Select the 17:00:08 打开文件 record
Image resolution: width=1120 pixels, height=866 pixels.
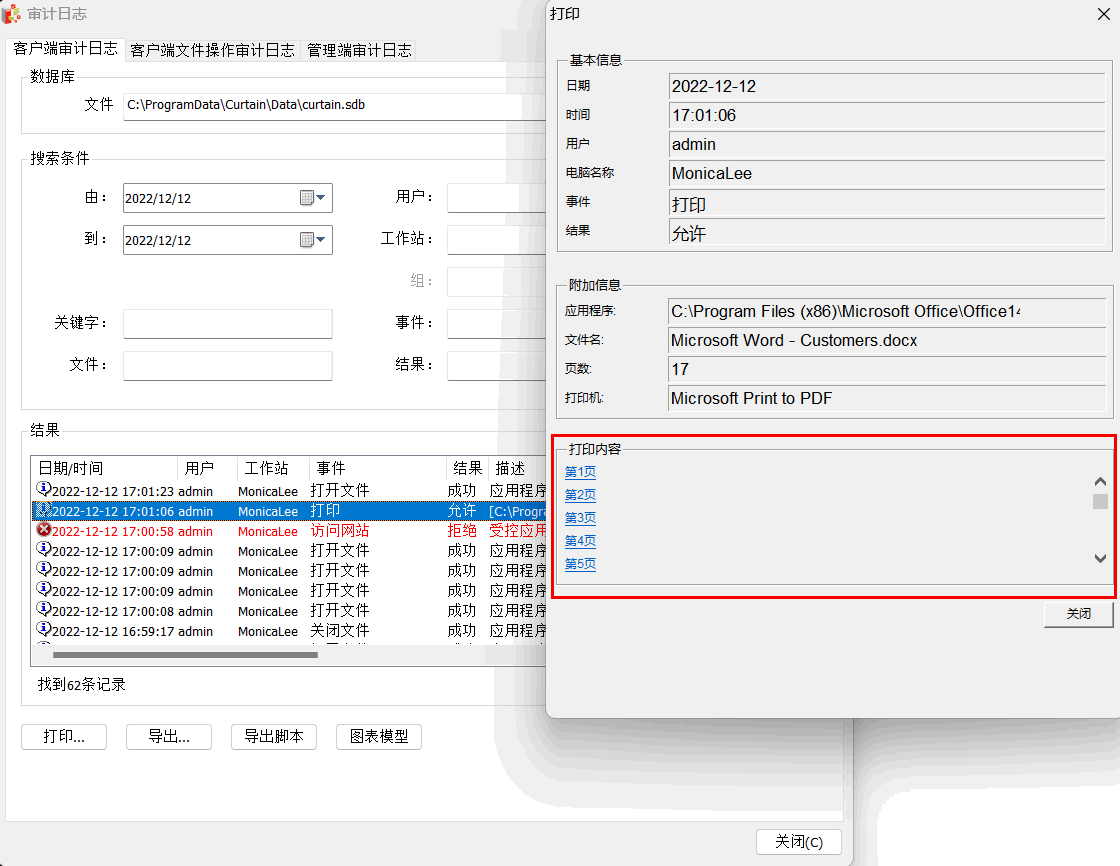click(x=289, y=611)
